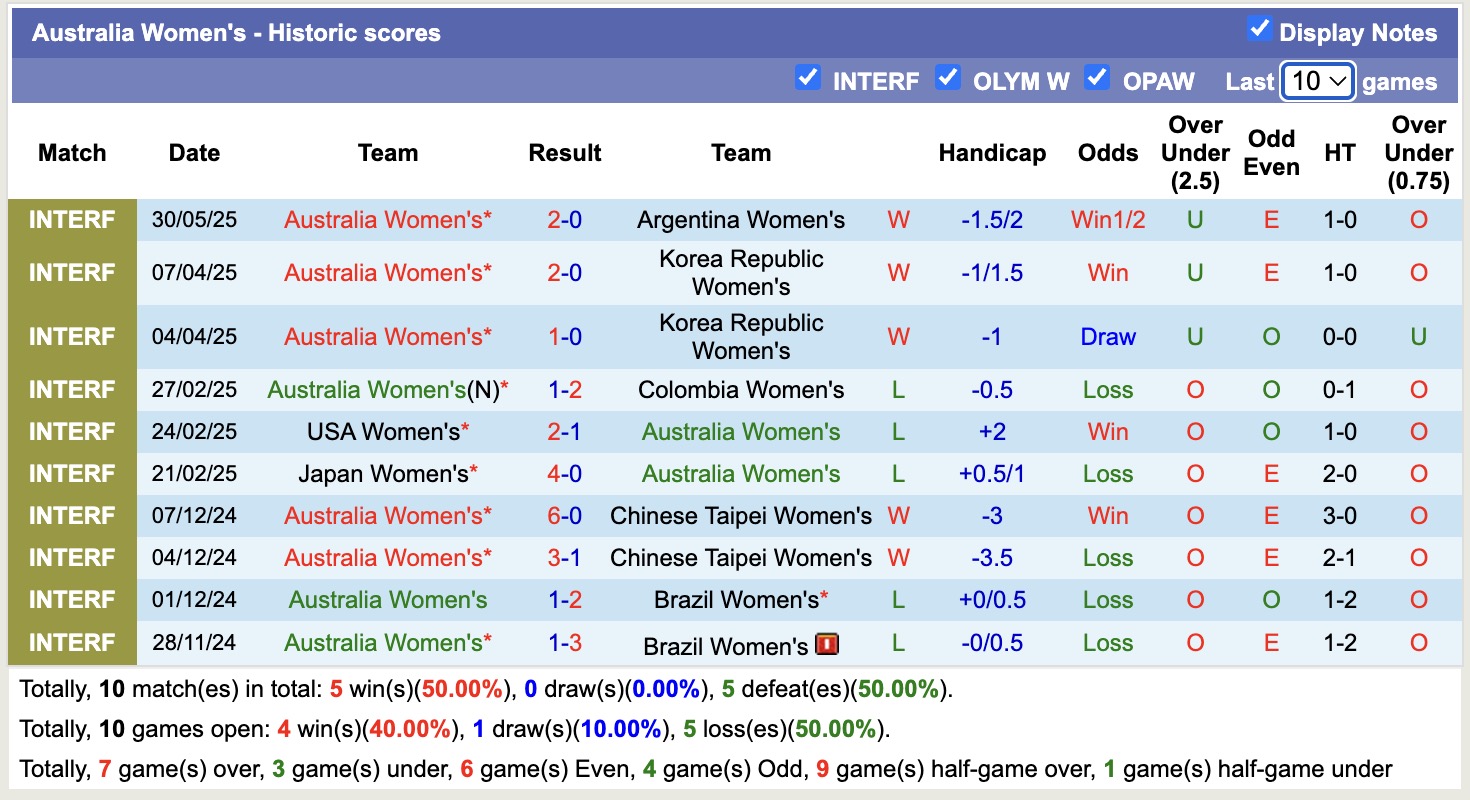Select the USA Women's team link
The width and height of the screenshot is (1470, 800).
[385, 432]
